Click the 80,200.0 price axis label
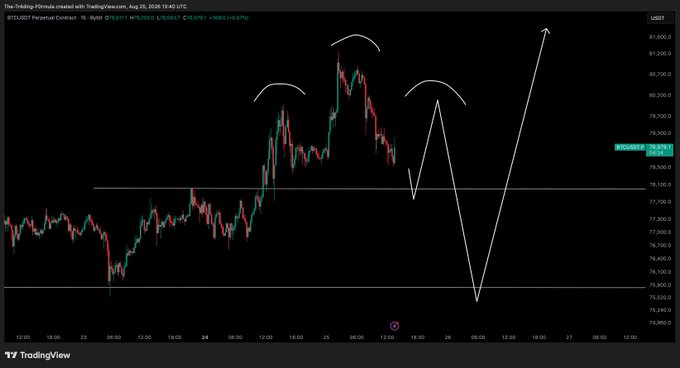The width and height of the screenshot is (680, 368). point(660,95)
